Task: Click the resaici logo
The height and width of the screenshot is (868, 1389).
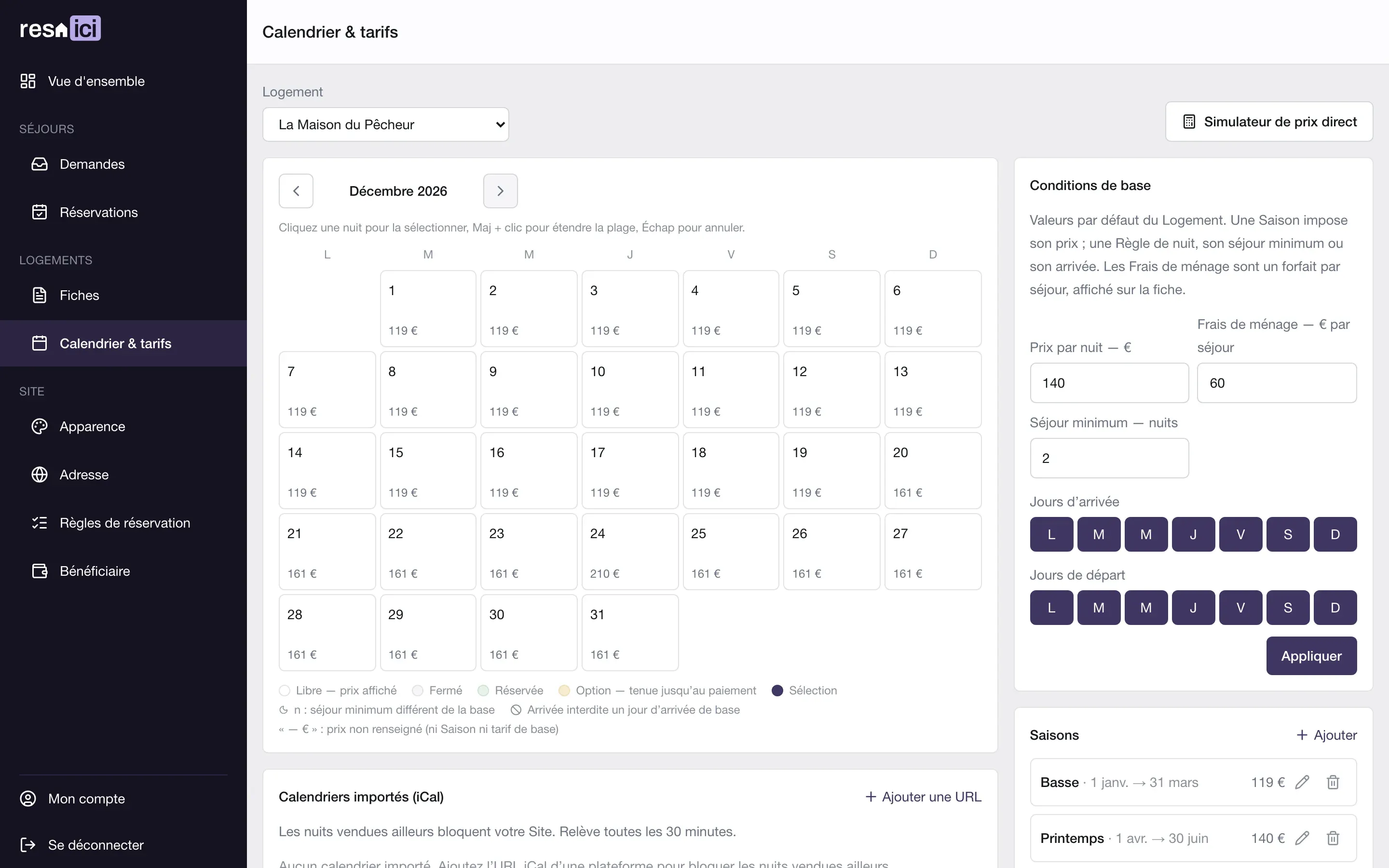Action: tap(60, 28)
